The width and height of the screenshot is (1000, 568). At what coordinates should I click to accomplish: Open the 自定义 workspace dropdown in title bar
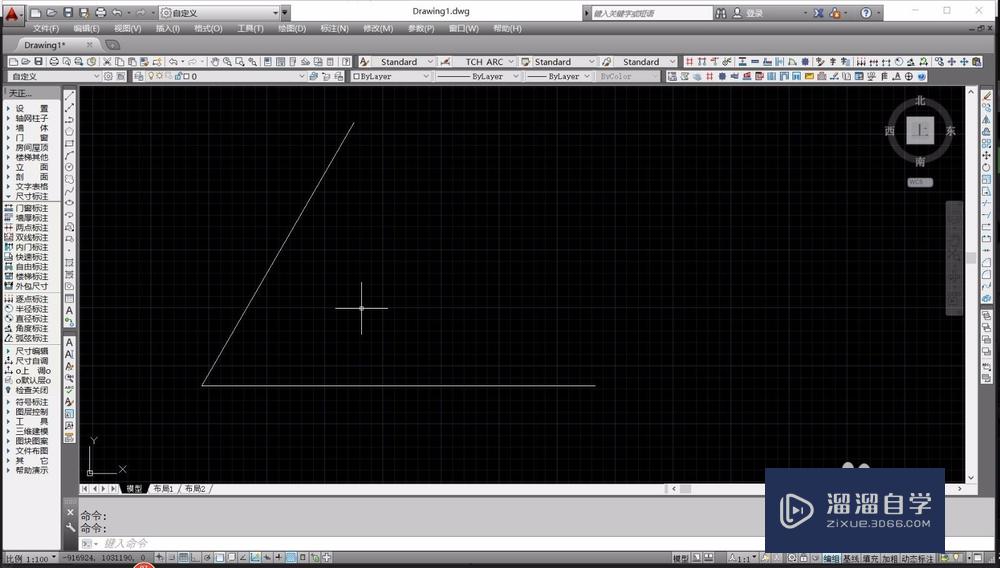pos(219,13)
